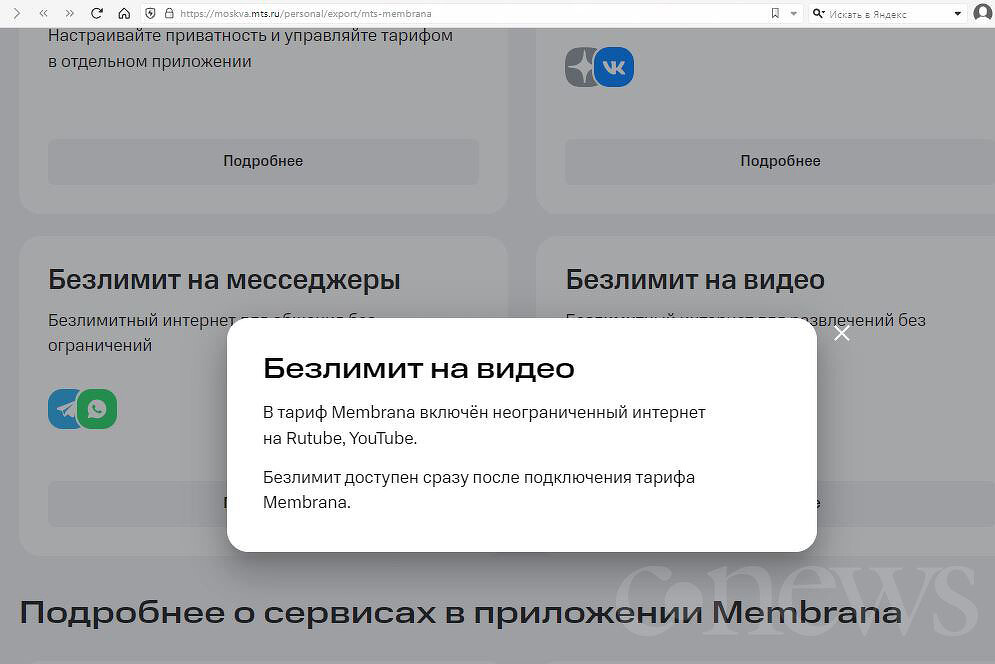Click text Безлимит доступен сразу после подключения

click(x=447, y=477)
